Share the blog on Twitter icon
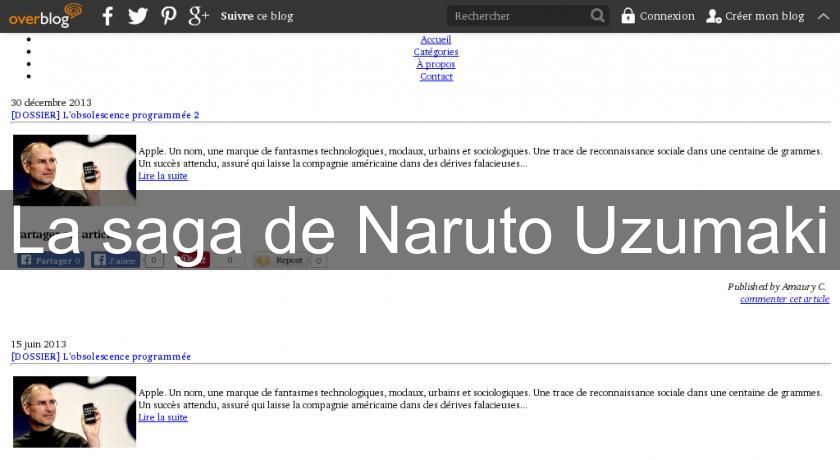Viewport: 840px width, 460px height. (x=138, y=16)
